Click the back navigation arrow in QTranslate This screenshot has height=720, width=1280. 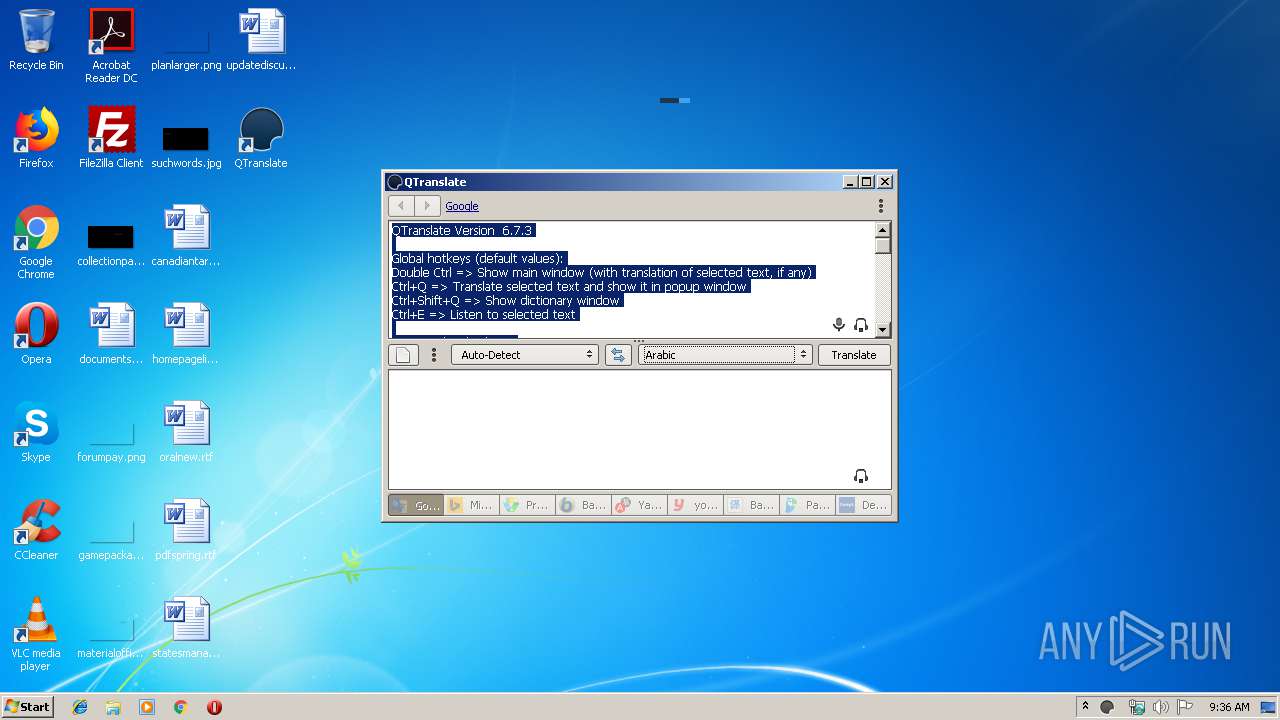401,206
